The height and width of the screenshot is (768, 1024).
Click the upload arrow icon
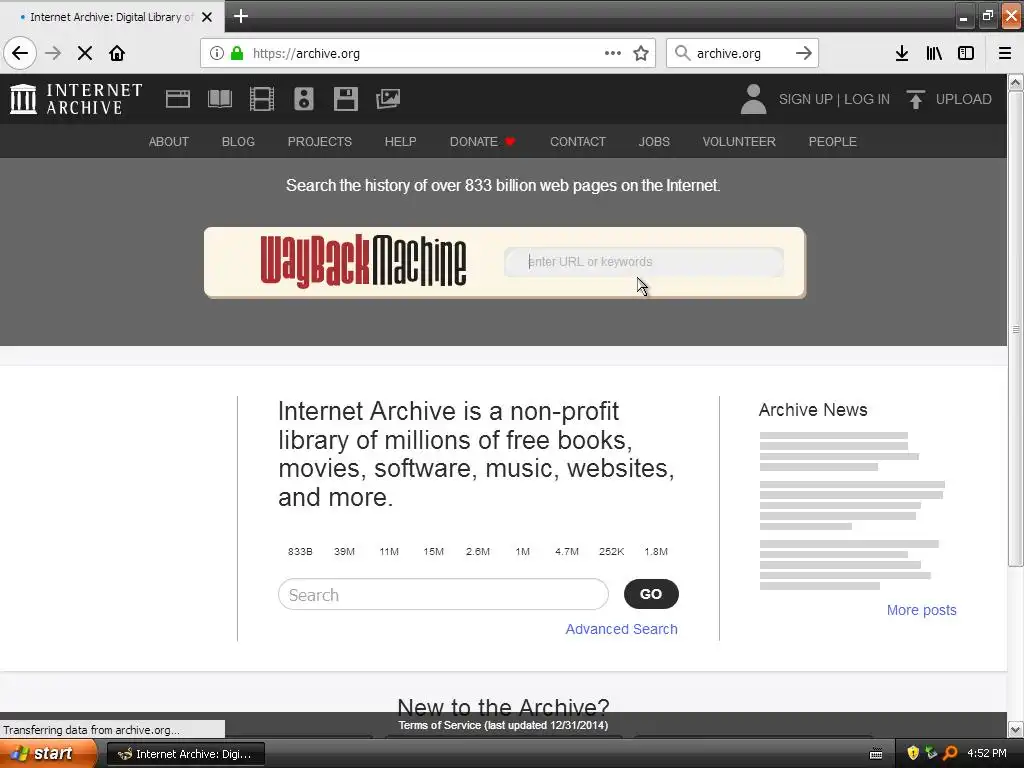pos(916,99)
